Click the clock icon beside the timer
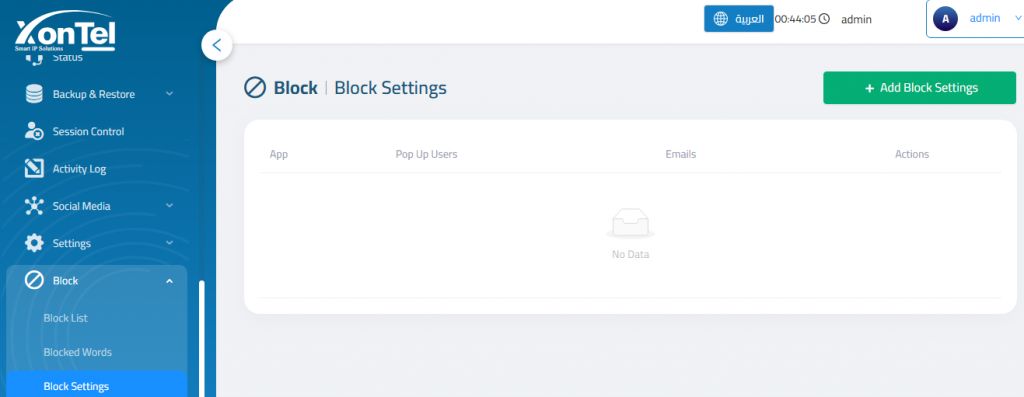The width and height of the screenshot is (1024, 397). click(825, 19)
